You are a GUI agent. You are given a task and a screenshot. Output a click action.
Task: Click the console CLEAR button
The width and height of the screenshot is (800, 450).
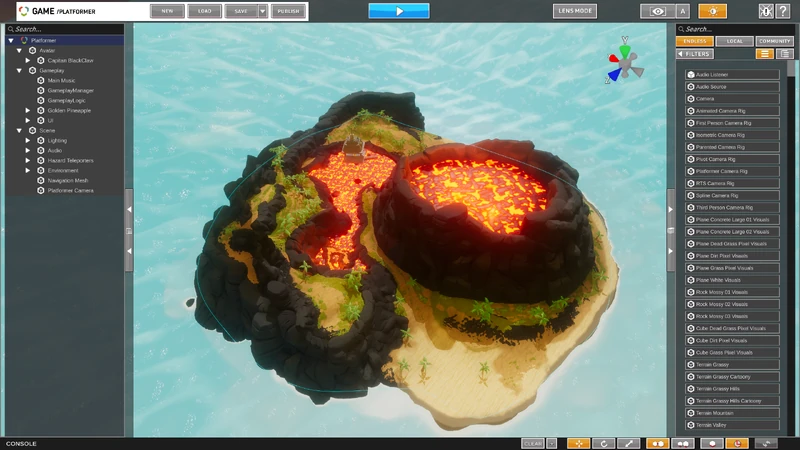(533, 443)
